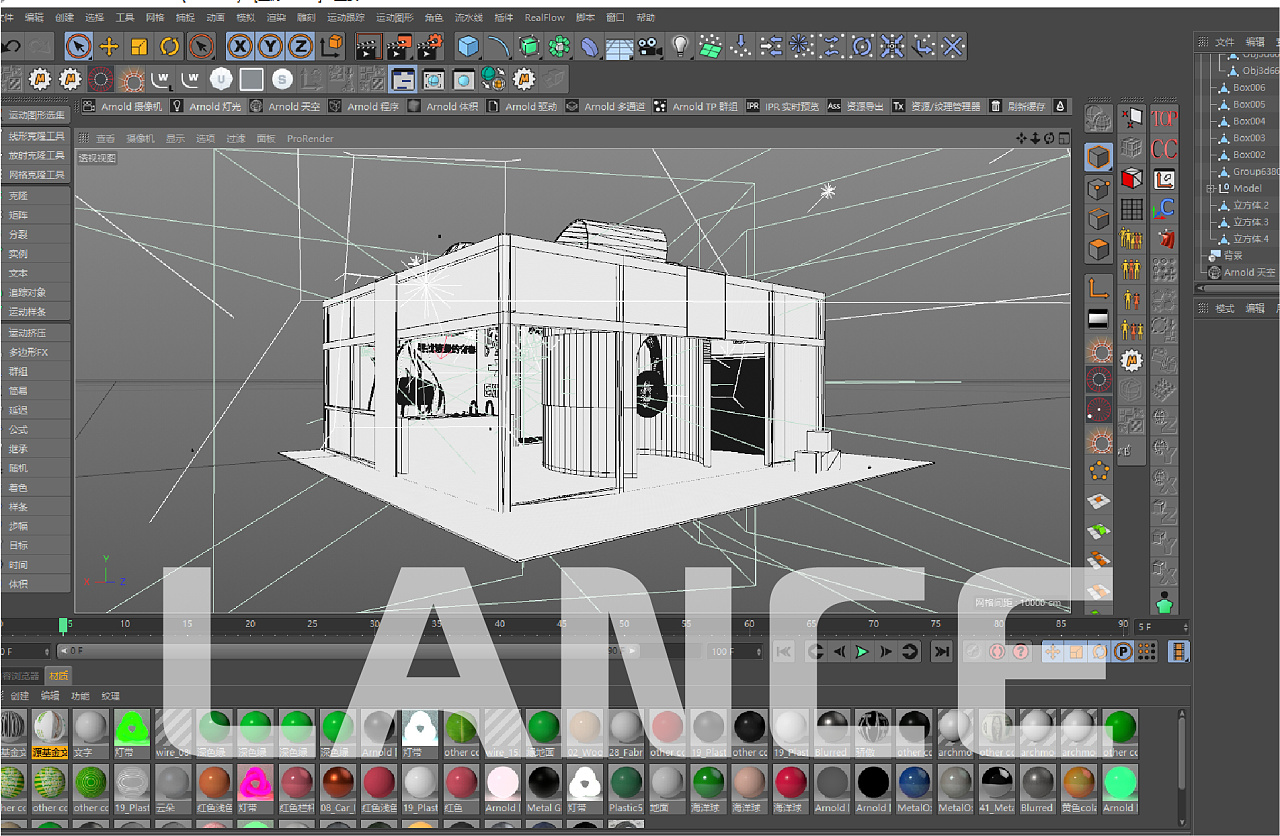Toggle parameter keyframe recording P button
This screenshot has width=1280, height=836.
[1123, 652]
